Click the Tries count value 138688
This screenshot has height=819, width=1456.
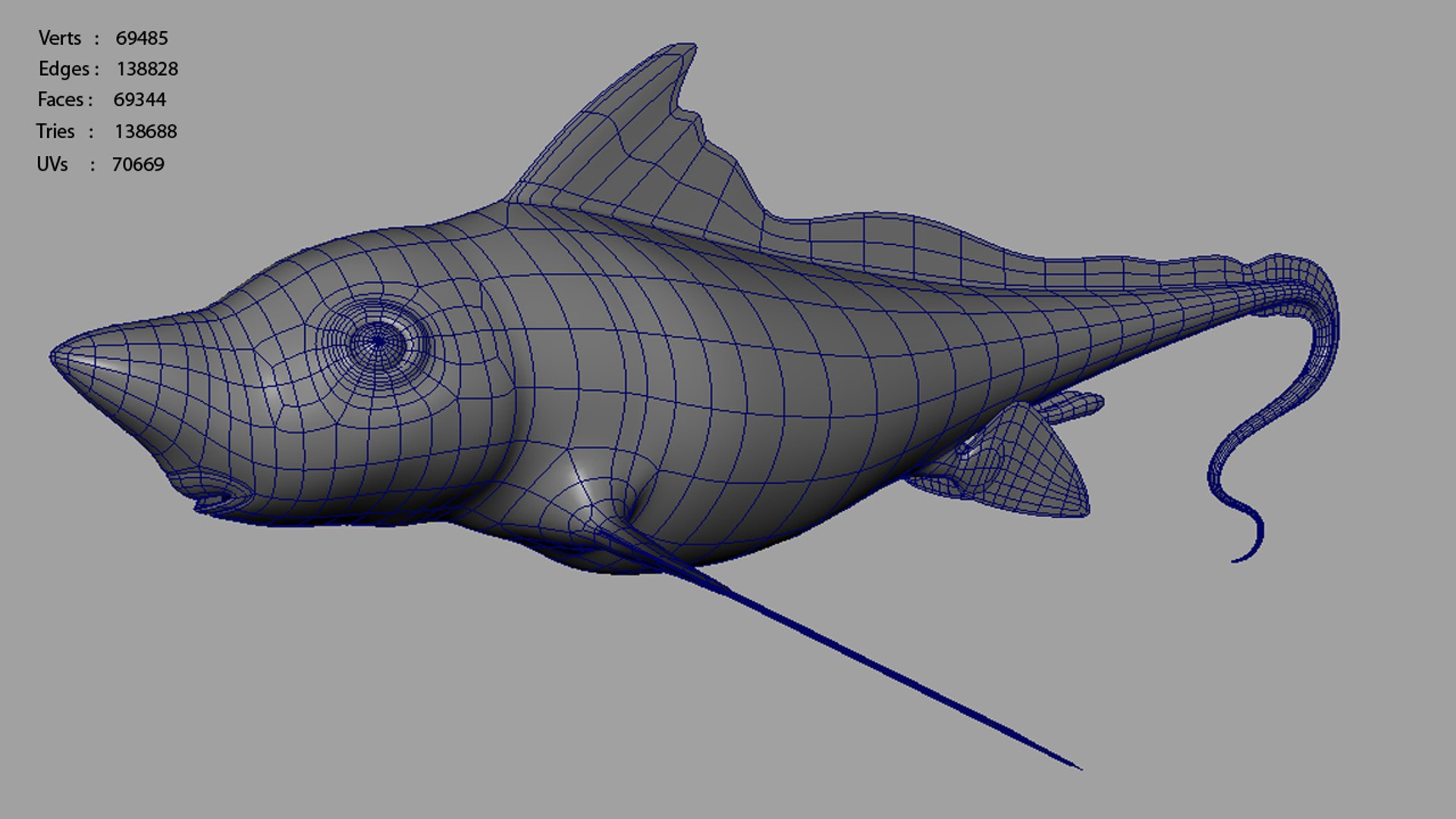pos(146,132)
